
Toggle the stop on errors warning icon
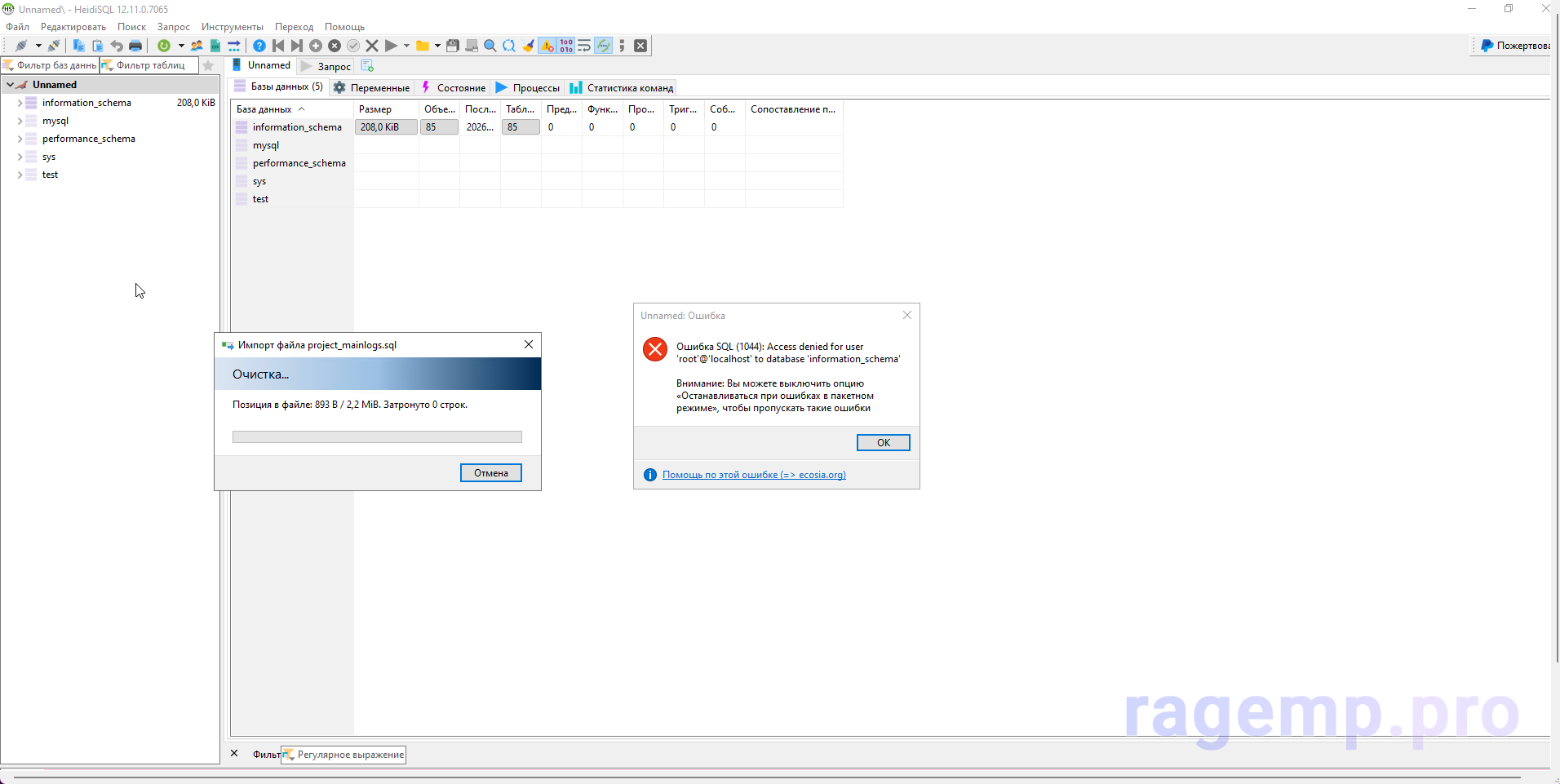(547, 46)
